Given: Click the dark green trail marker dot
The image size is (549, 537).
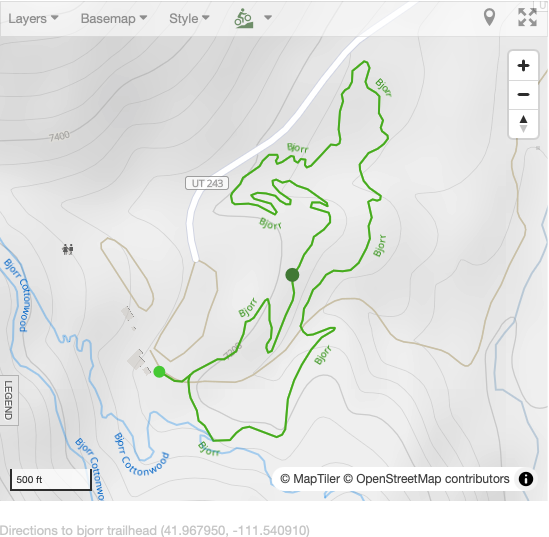Looking at the screenshot, I should coord(292,275).
